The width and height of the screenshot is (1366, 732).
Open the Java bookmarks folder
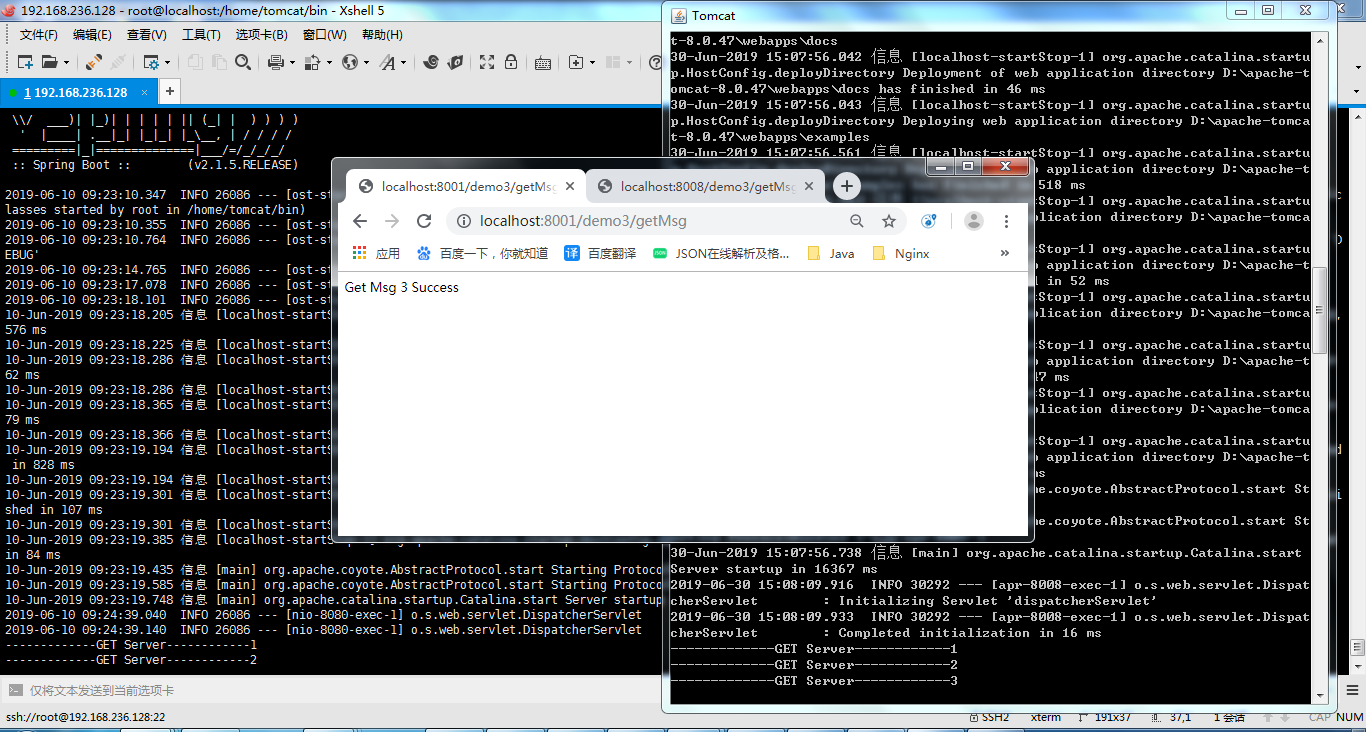pyautogui.click(x=831, y=253)
